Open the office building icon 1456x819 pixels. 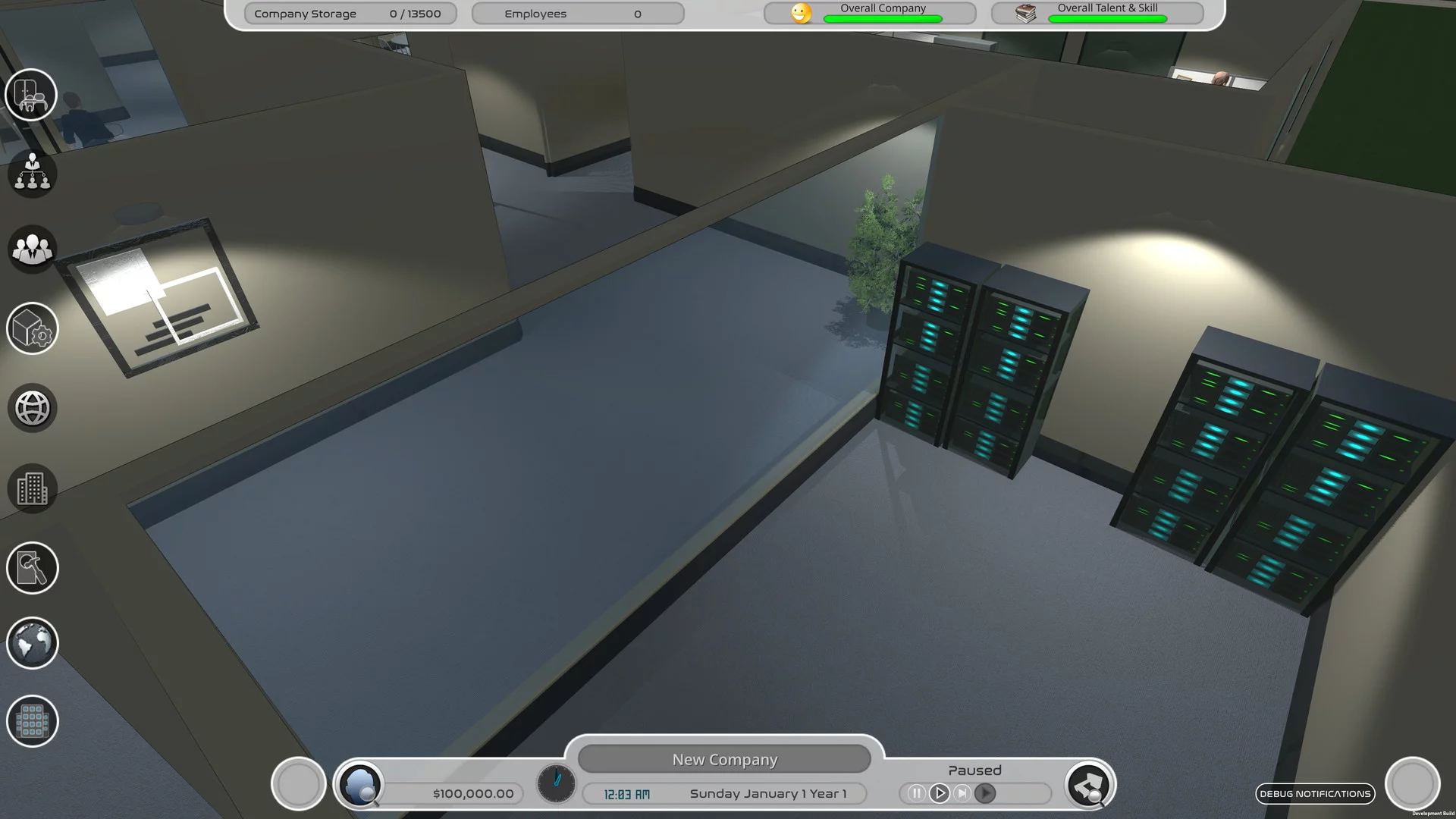pyautogui.click(x=32, y=488)
